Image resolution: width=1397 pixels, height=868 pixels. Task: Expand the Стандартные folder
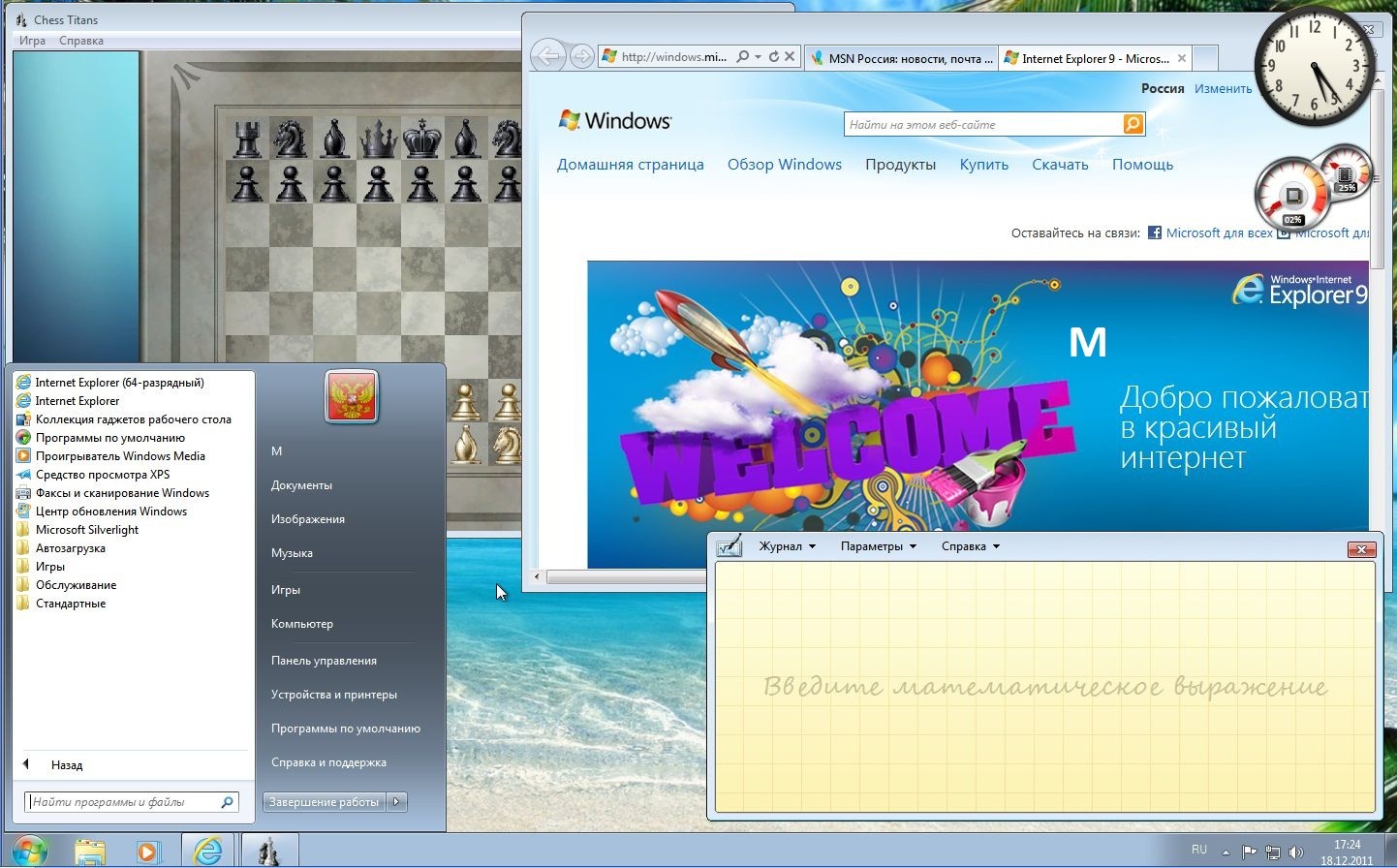61,604
